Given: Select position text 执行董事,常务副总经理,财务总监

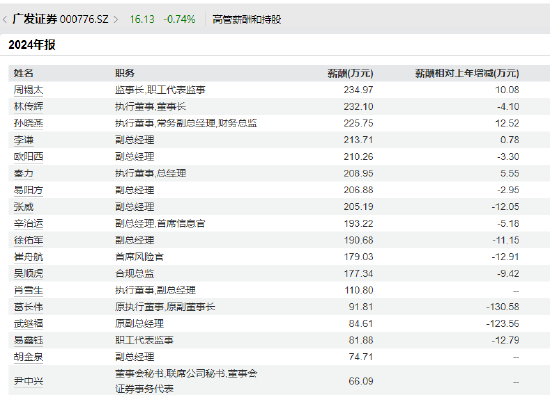Looking at the screenshot, I should 186,123.
